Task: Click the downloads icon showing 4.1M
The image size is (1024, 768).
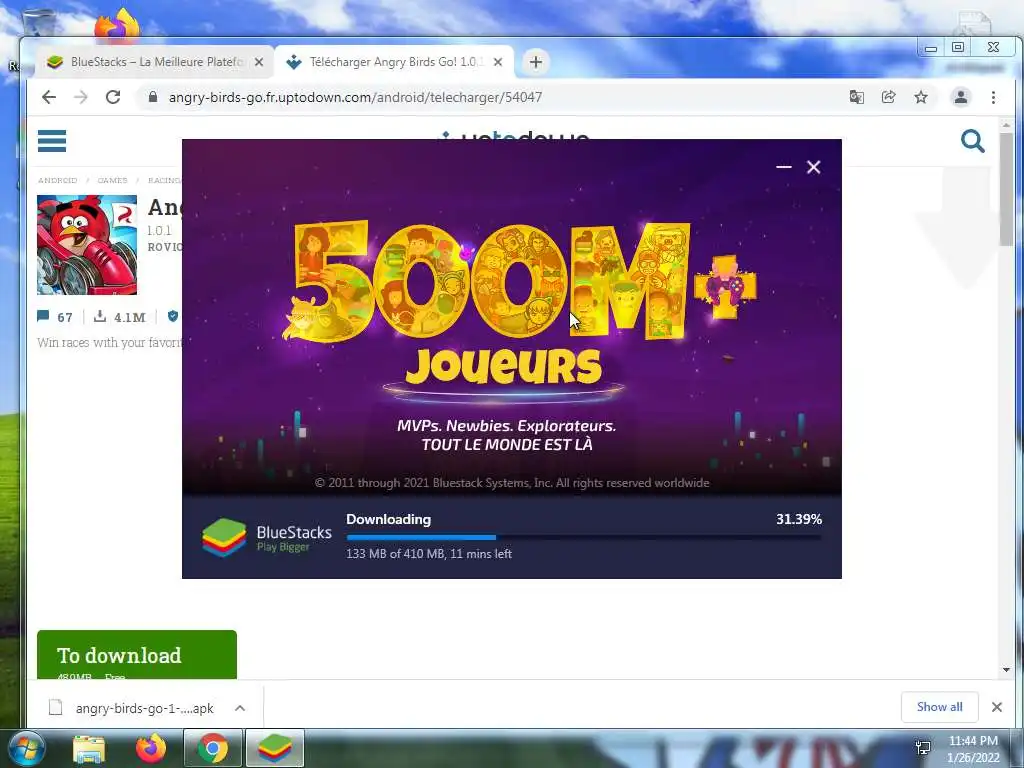Action: point(100,317)
